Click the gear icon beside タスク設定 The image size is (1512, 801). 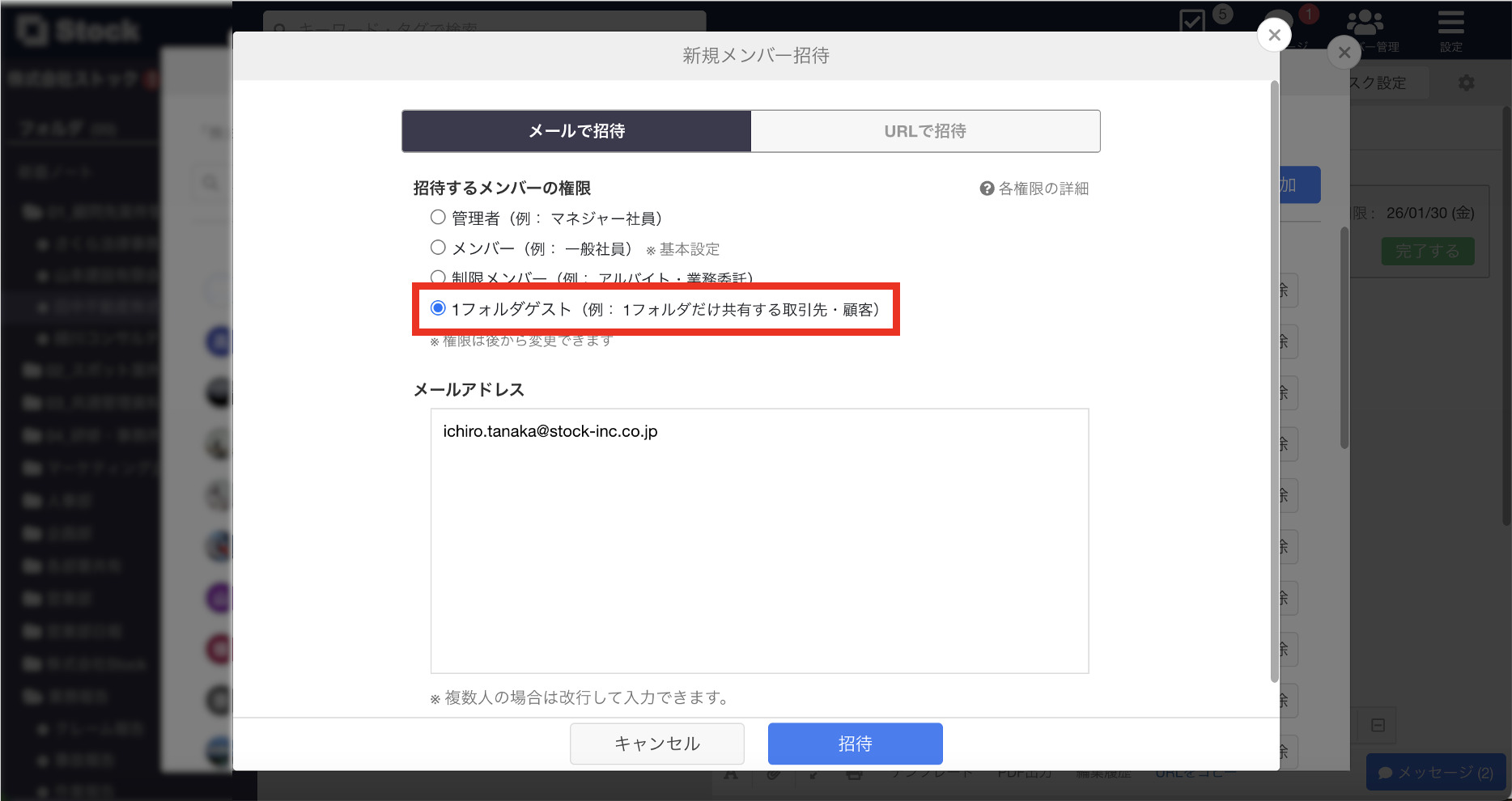pyautogui.click(x=1467, y=83)
